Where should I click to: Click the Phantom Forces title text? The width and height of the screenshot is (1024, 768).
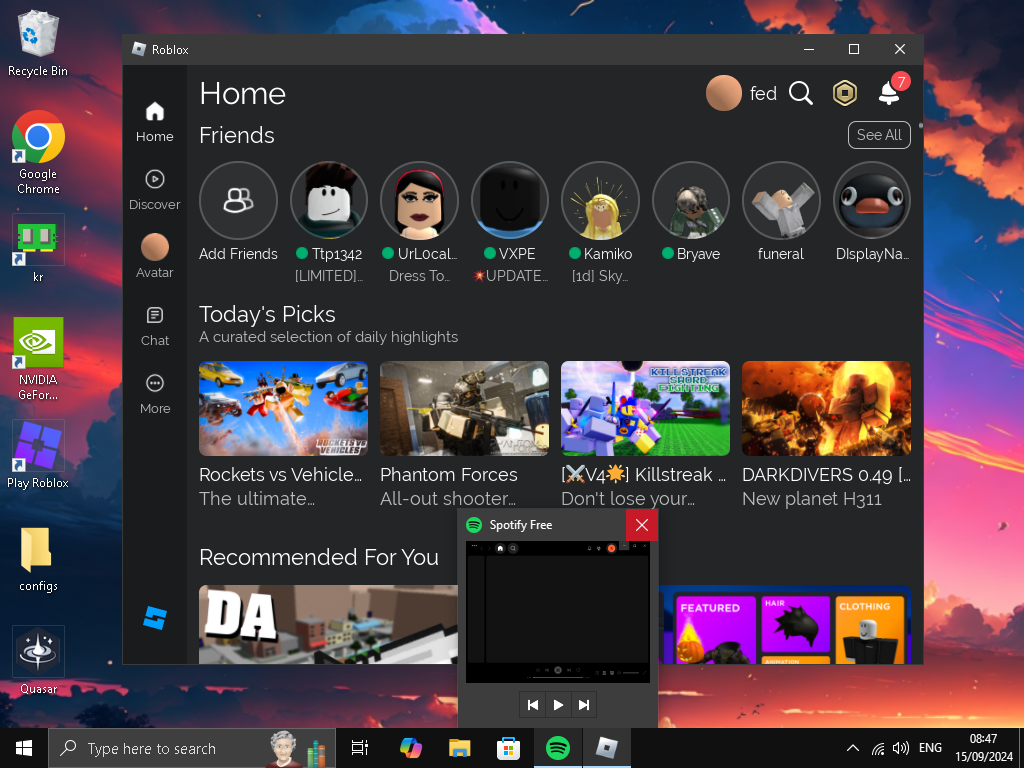coord(449,475)
